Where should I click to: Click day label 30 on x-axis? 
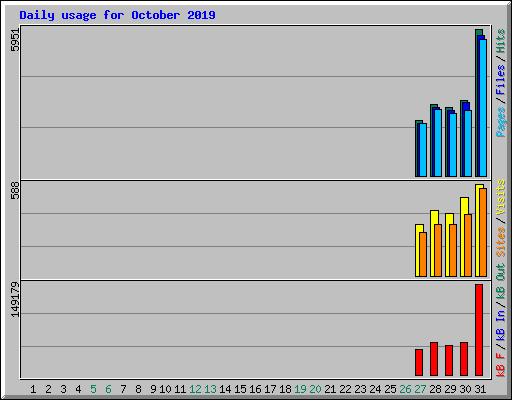coord(465,389)
